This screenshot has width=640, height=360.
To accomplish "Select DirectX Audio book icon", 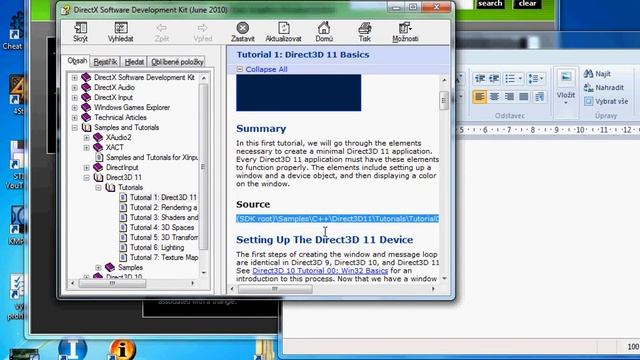I will coord(86,87).
